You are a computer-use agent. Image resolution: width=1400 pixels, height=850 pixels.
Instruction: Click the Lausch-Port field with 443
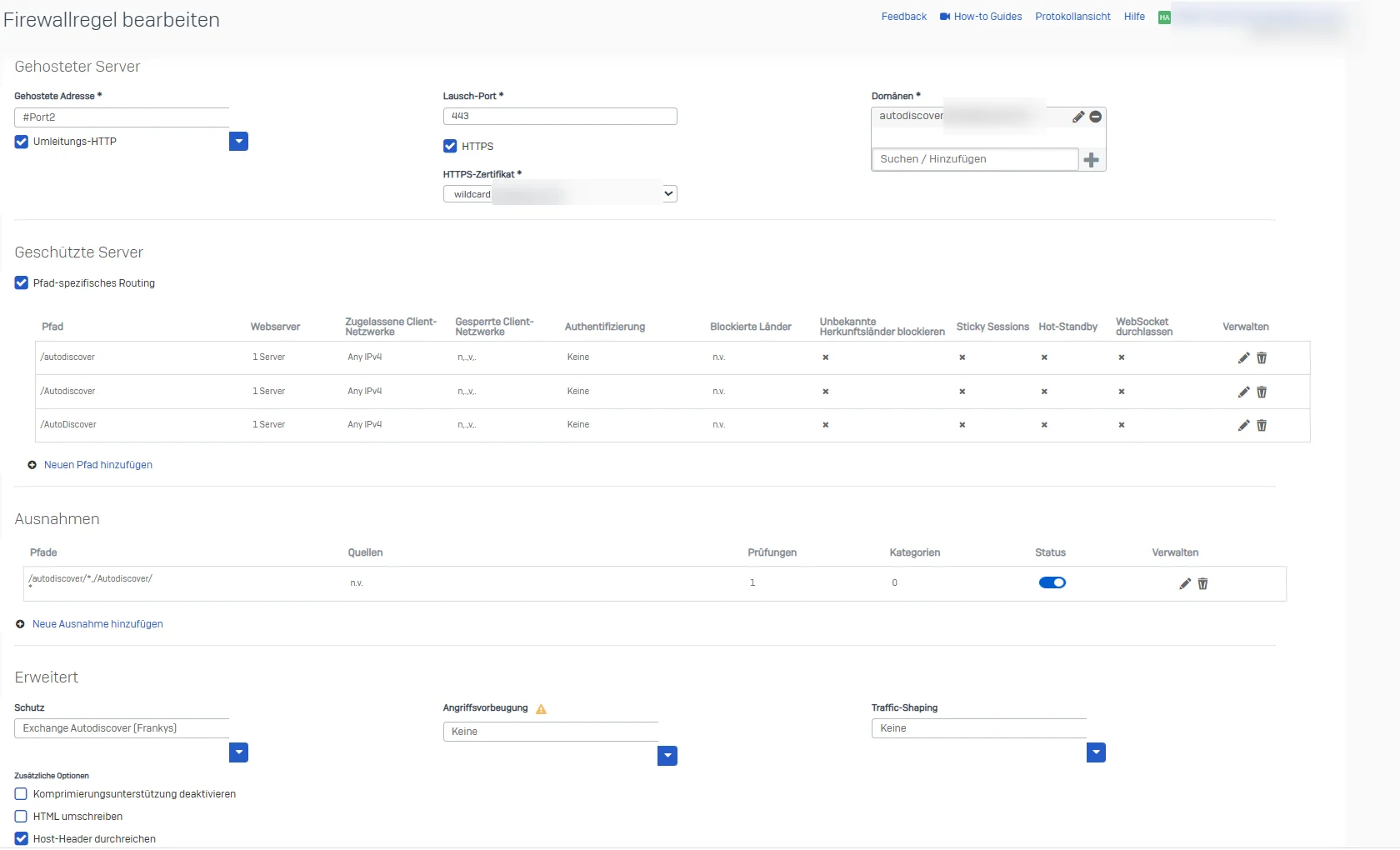[560, 117]
